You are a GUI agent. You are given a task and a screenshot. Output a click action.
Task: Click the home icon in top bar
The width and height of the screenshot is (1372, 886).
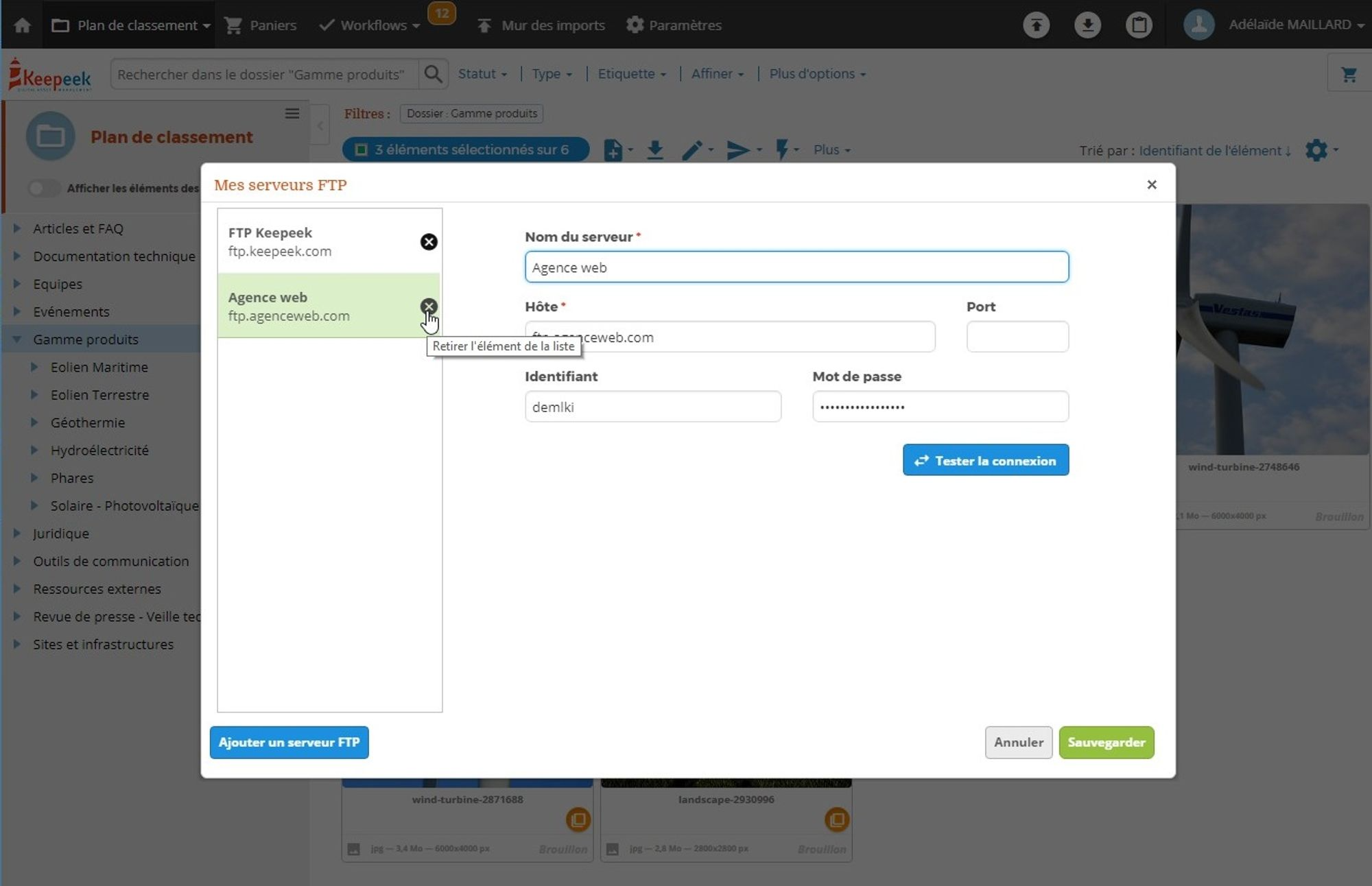click(22, 25)
